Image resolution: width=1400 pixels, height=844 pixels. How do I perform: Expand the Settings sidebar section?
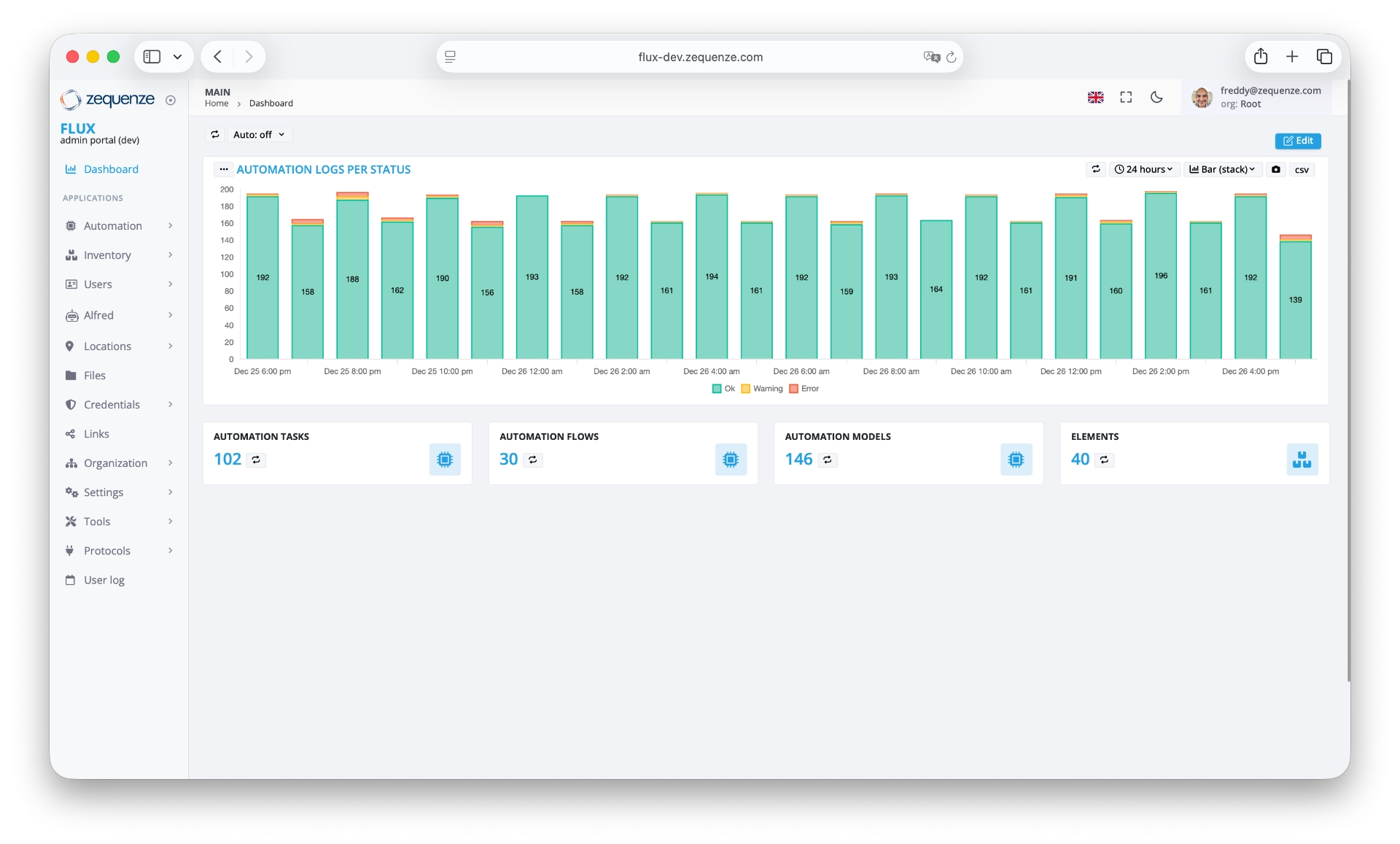pos(103,492)
